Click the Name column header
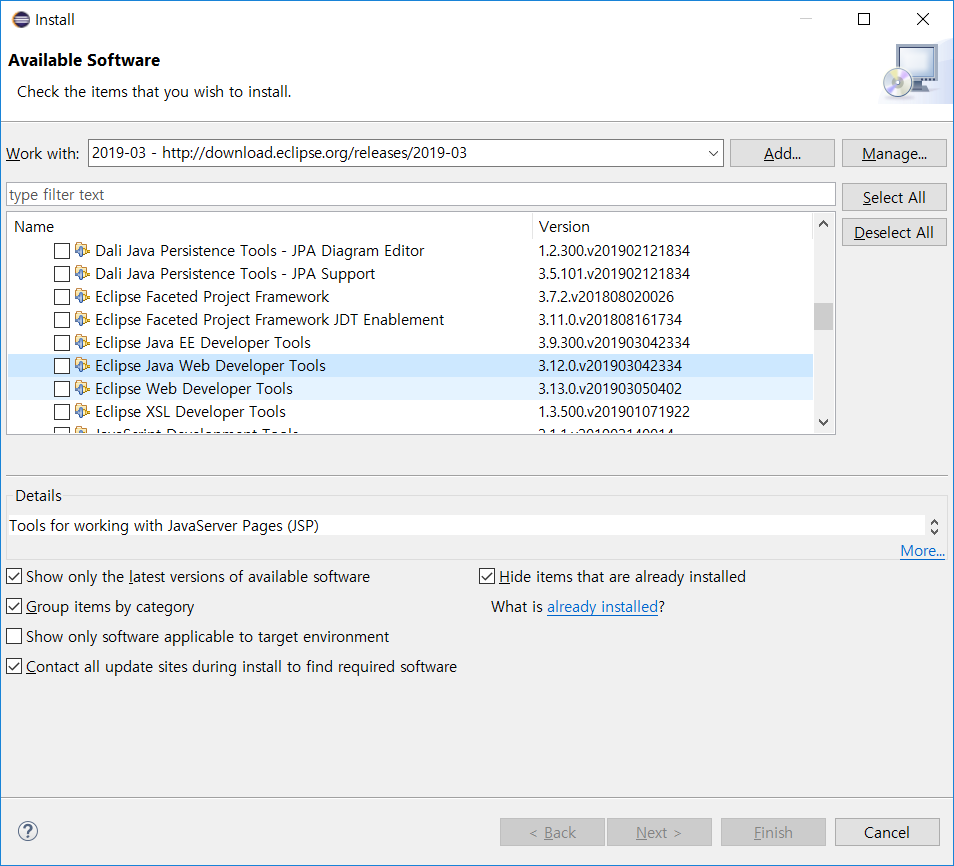The image size is (954, 866). (x=270, y=226)
